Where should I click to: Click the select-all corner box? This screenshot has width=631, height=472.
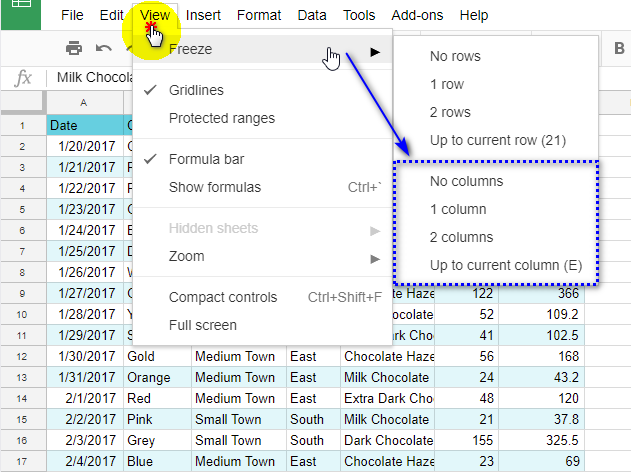pyautogui.click(x=23, y=101)
